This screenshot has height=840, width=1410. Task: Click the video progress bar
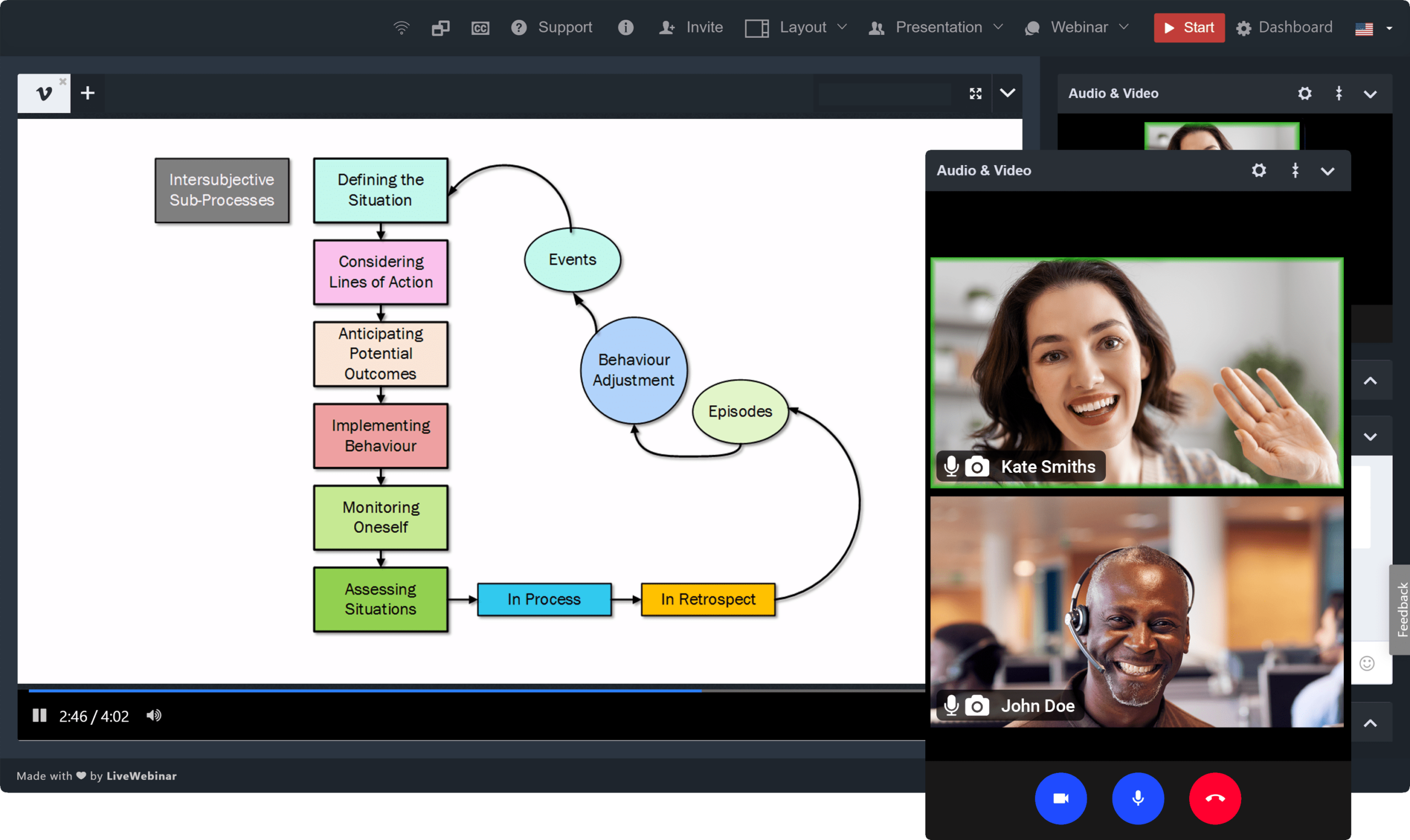tap(453, 691)
